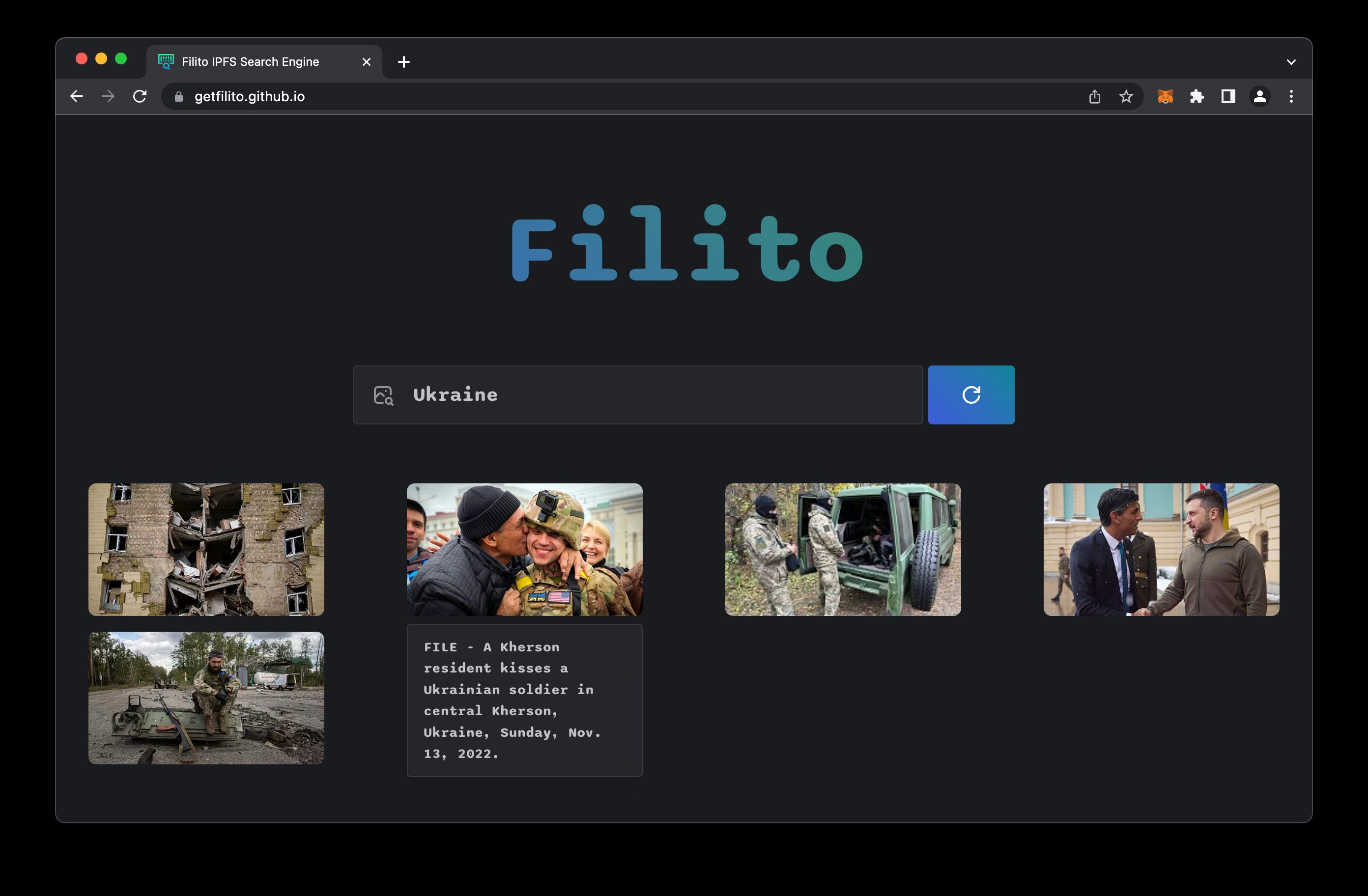Viewport: 1368px width, 896px height.
Task: Toggle the browser side panel icon
Action: click(1228, 97)
